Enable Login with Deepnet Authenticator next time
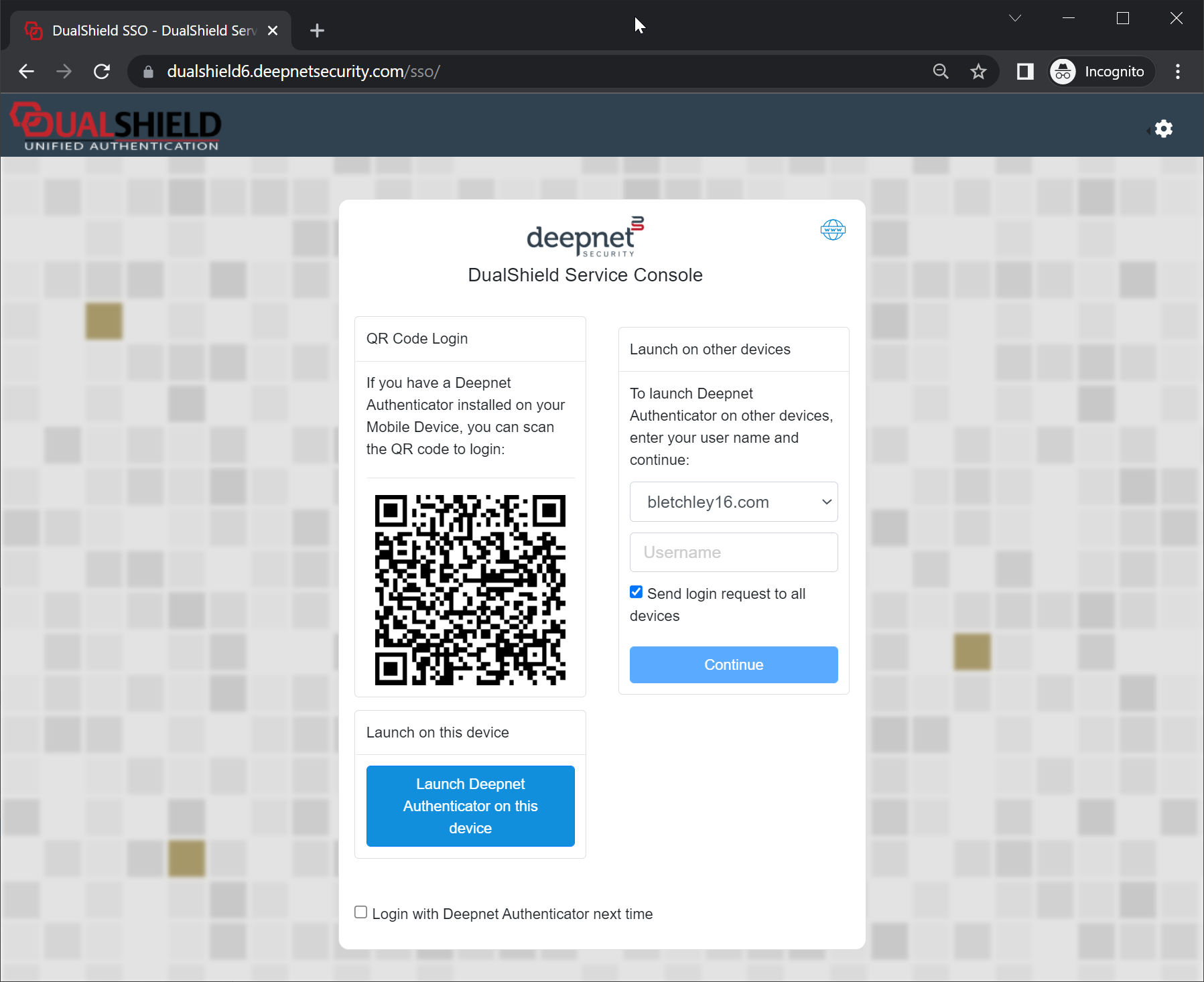This screenshot has width=1204, height=982. click(x=361, y=912)
